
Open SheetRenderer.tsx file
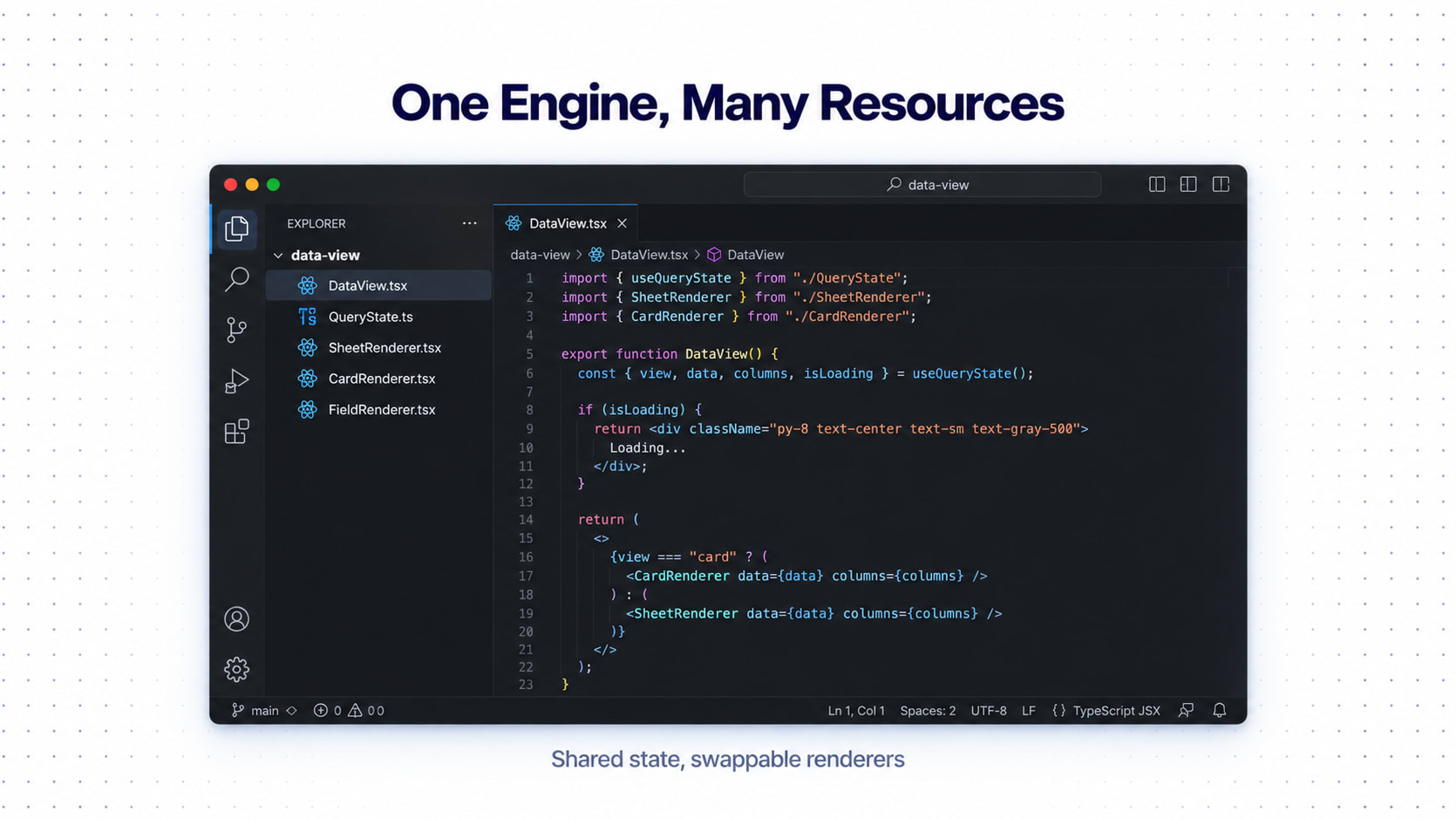point(378,348)
